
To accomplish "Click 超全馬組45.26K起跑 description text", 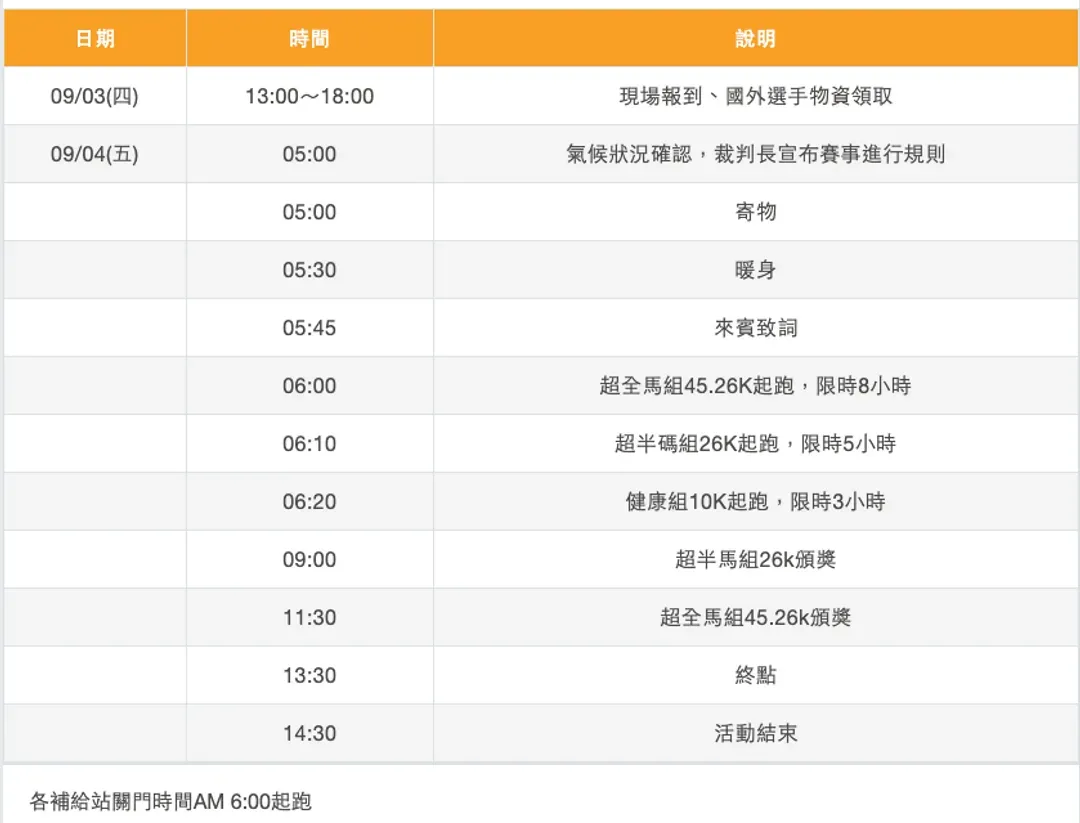I will [x=755, y=387].
